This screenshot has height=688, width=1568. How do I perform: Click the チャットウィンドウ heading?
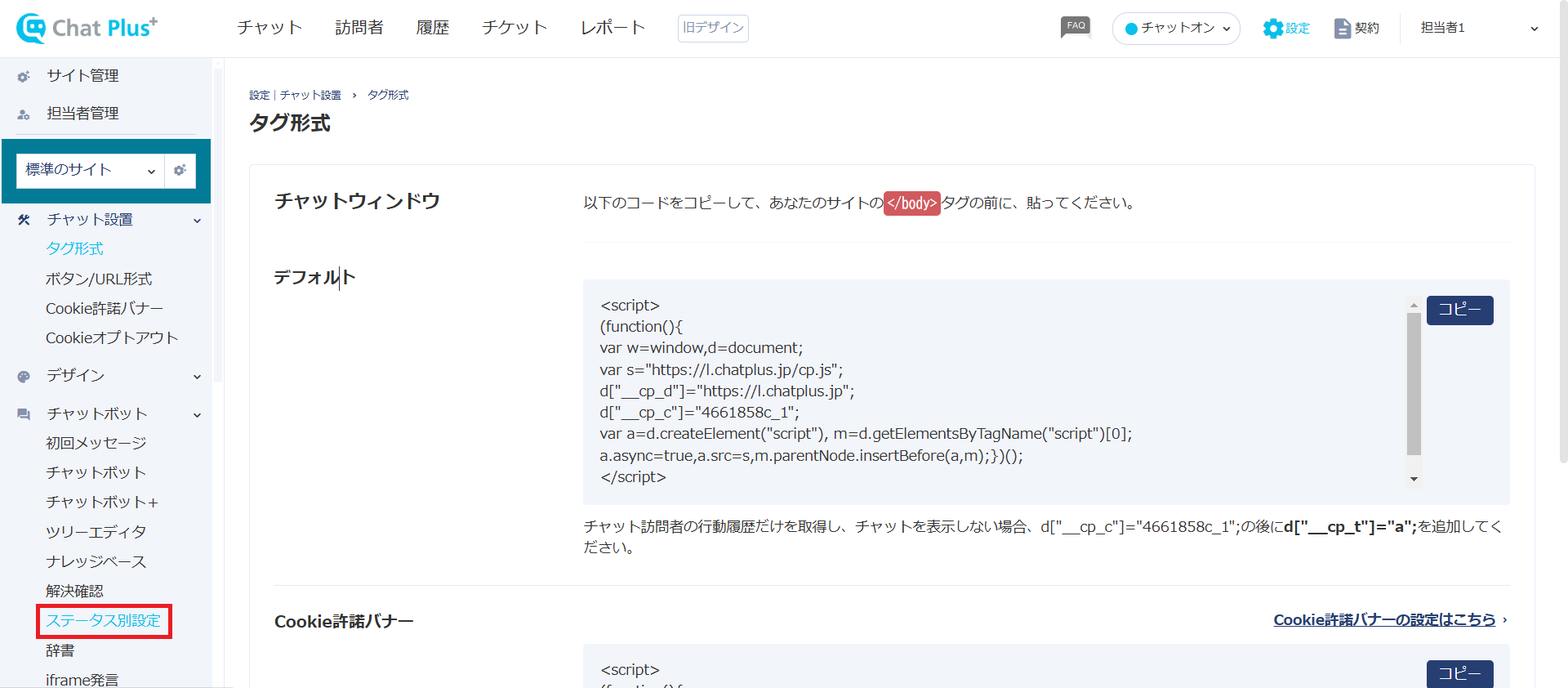pyautogui.click(x=357, y=201)
